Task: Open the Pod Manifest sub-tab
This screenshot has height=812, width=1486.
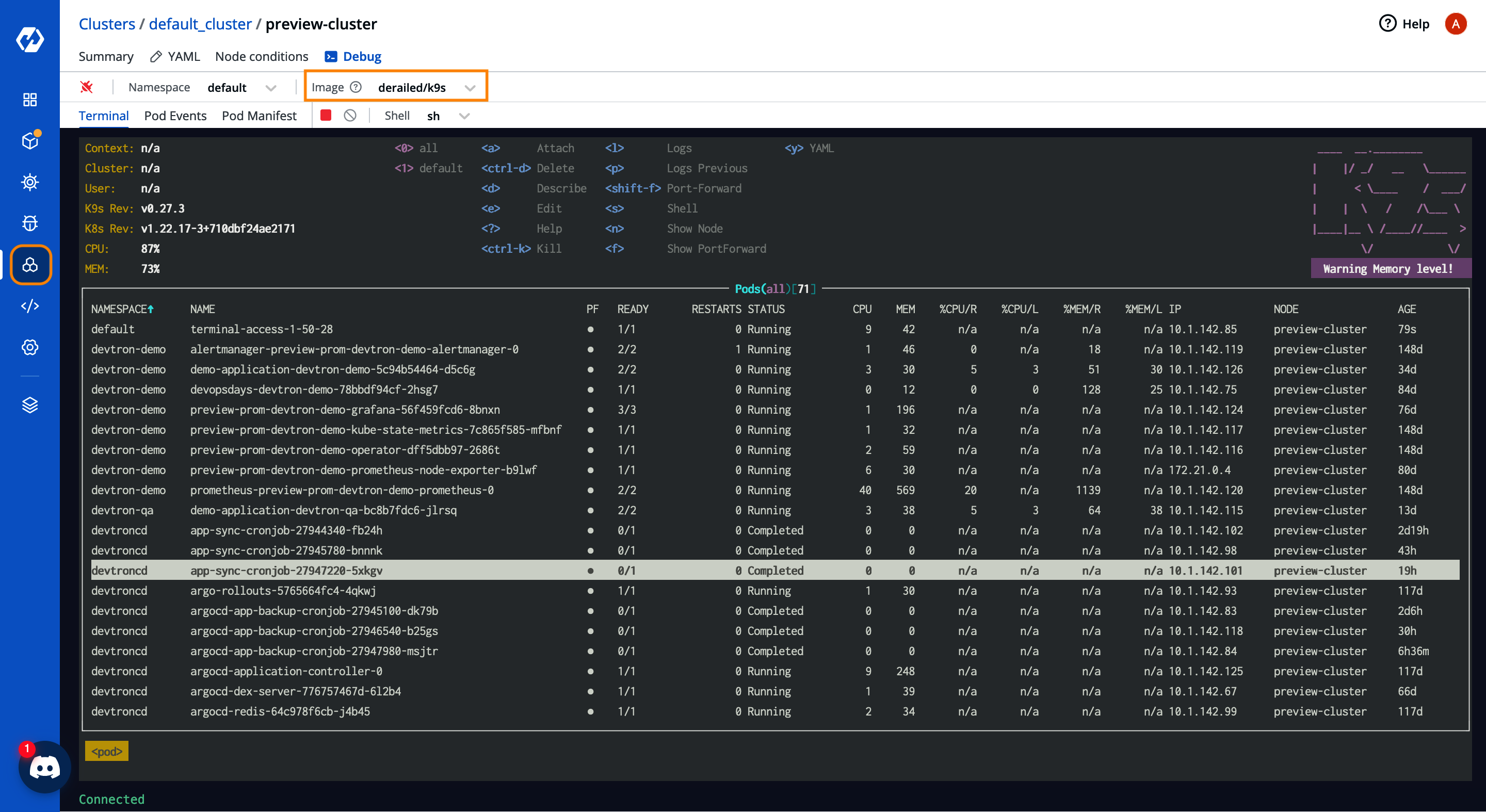Action: point(259,116)
